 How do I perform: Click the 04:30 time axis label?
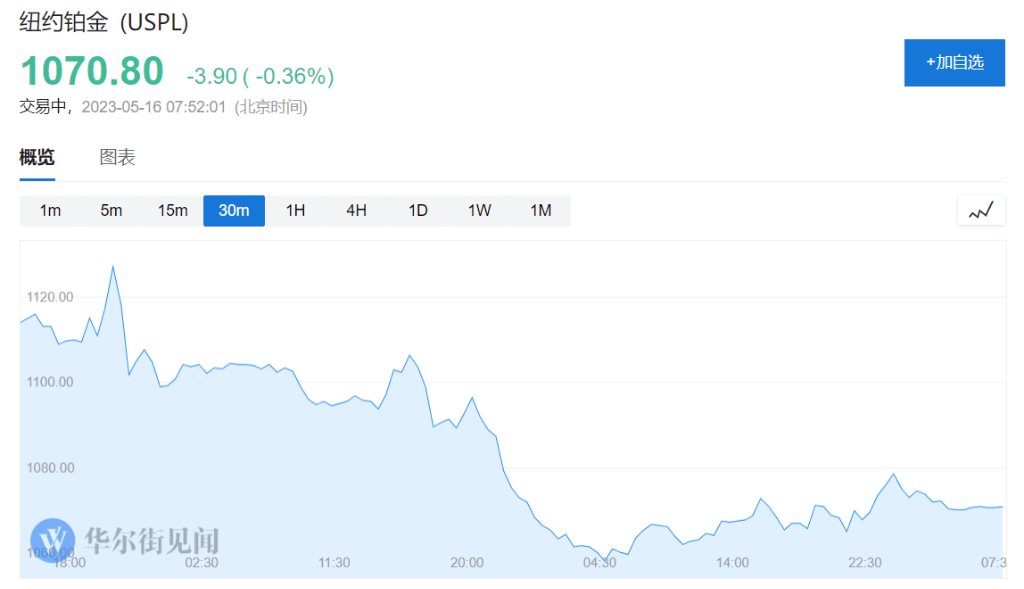tap(599, 563)
